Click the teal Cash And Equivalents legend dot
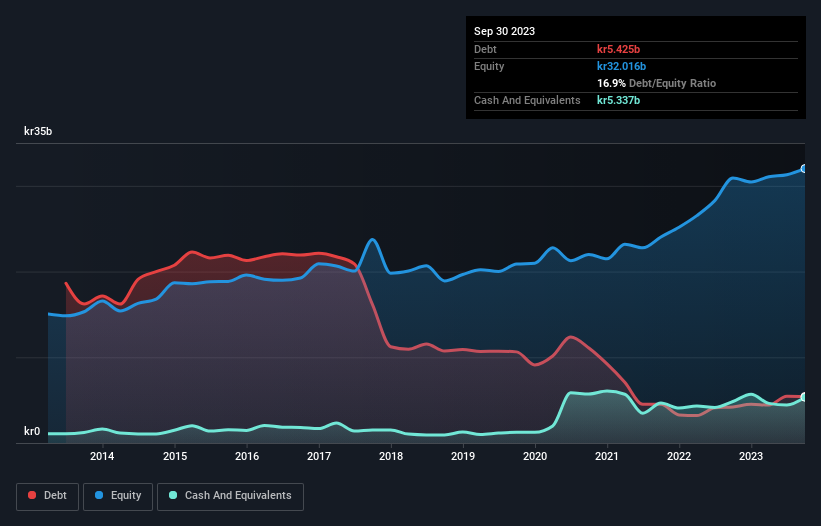821x526 pixels. click(x=173, y=495)
